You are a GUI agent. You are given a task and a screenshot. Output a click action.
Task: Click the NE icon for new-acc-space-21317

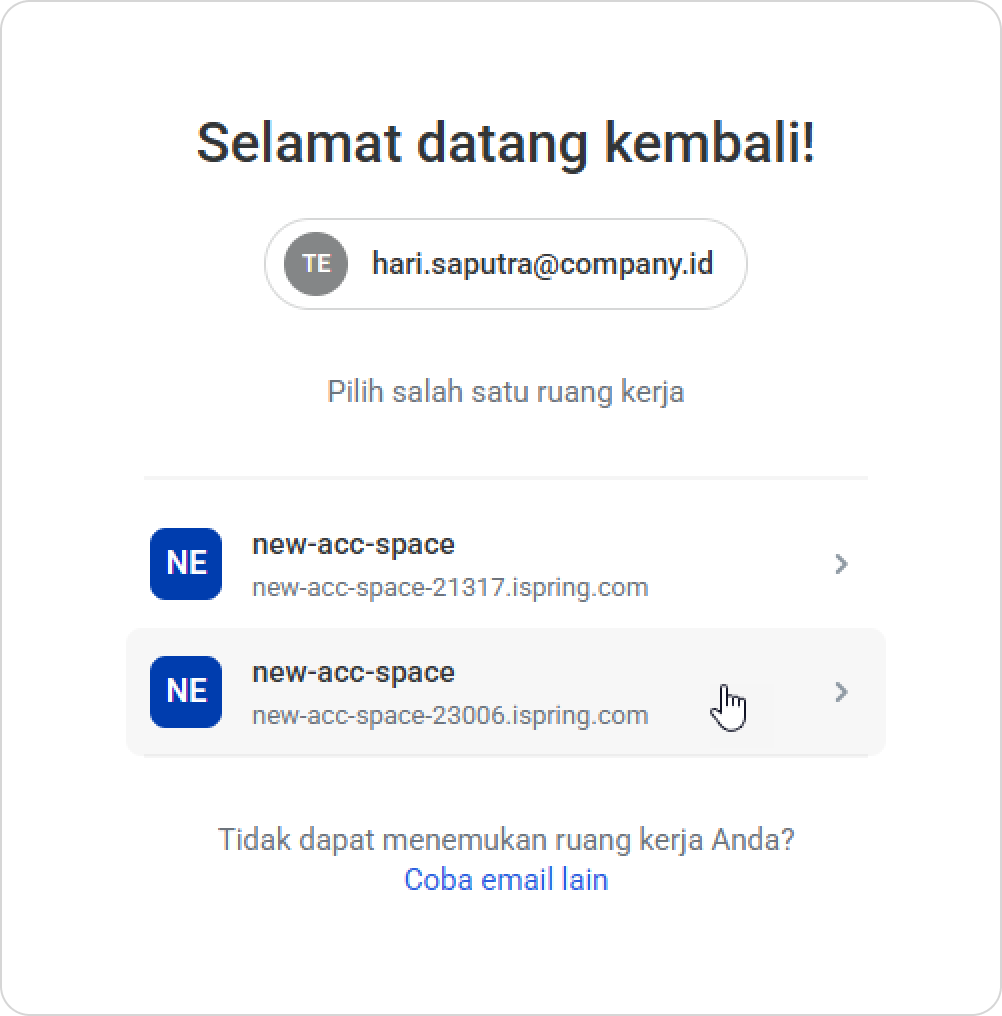click(186, 564)
